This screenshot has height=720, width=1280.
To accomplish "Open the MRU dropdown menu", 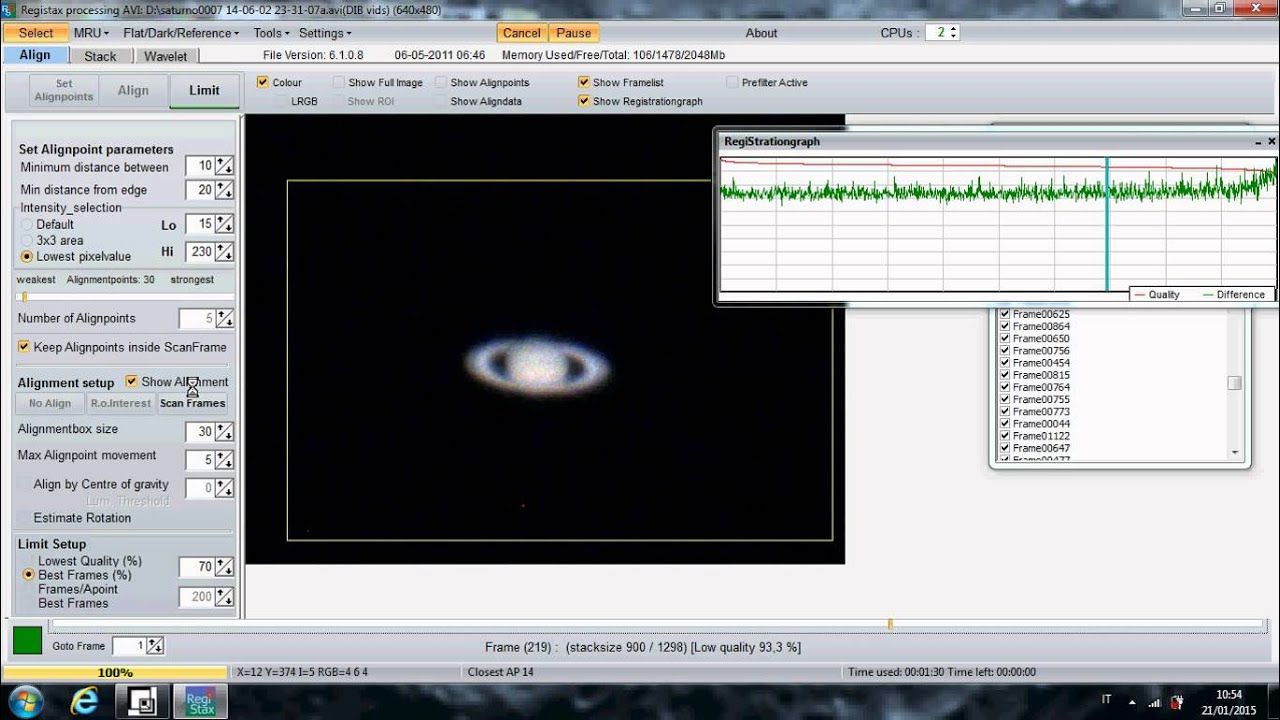I will coord(91,33).
